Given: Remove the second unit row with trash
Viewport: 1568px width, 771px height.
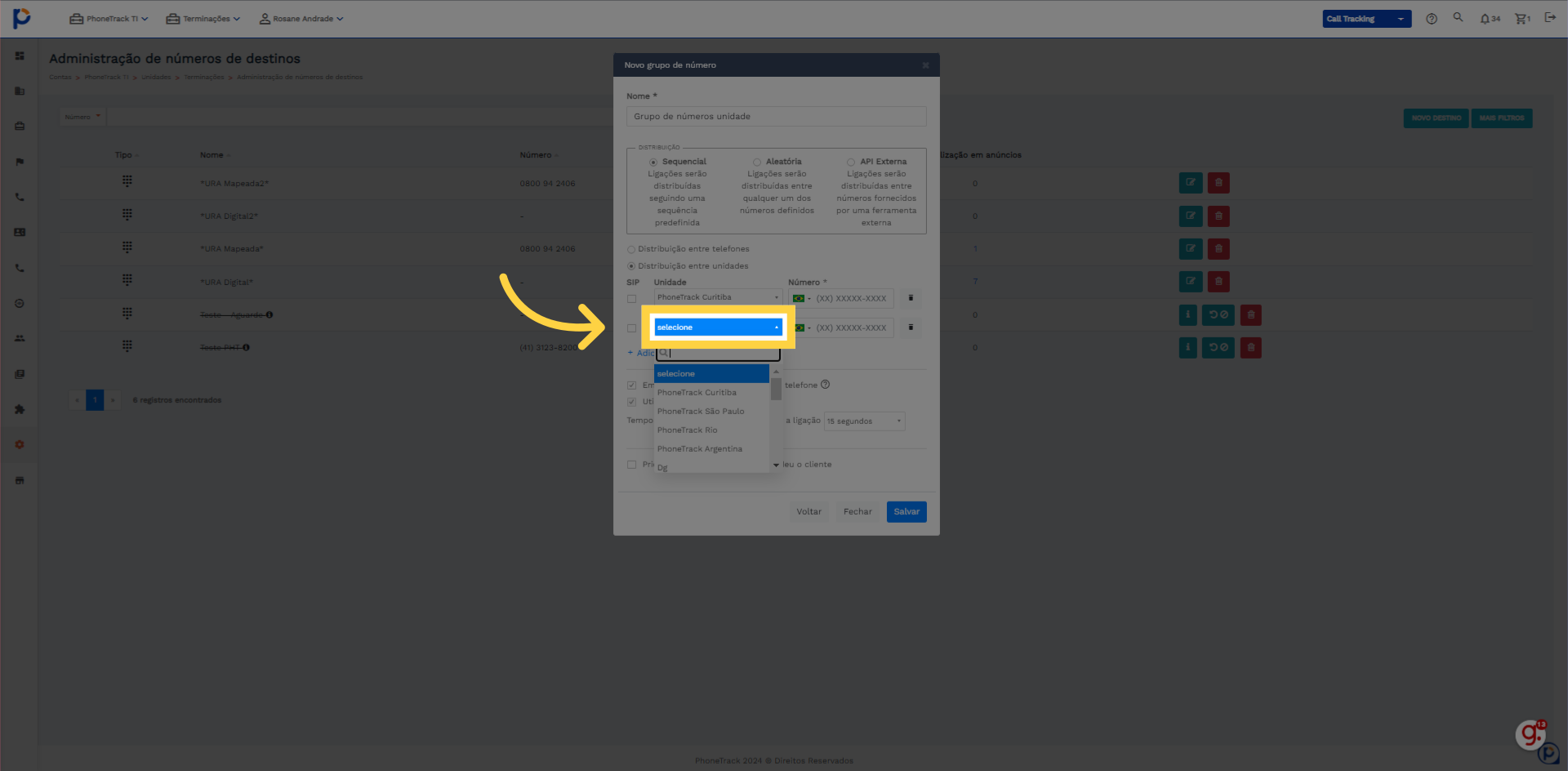Looking at the screenshot, I should pos(911,328).
